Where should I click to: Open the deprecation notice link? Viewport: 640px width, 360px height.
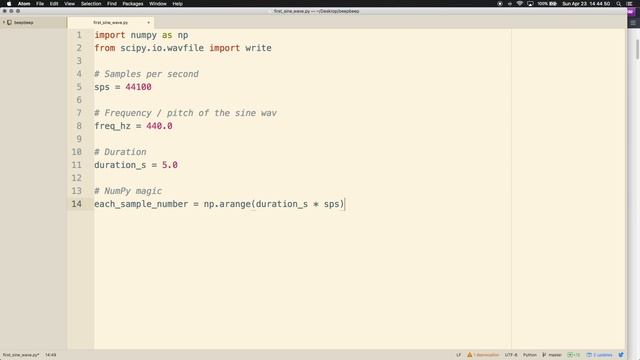pos(486,355)
